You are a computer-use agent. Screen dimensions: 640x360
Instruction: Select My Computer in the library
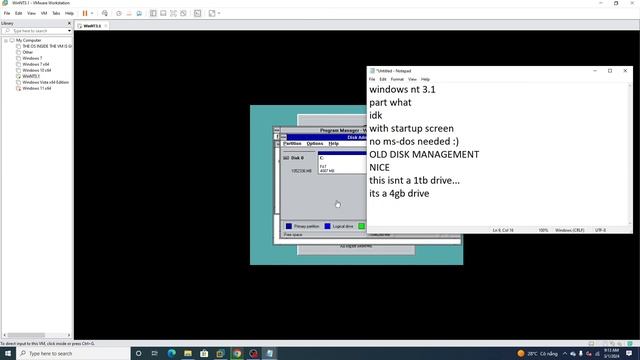29,40
